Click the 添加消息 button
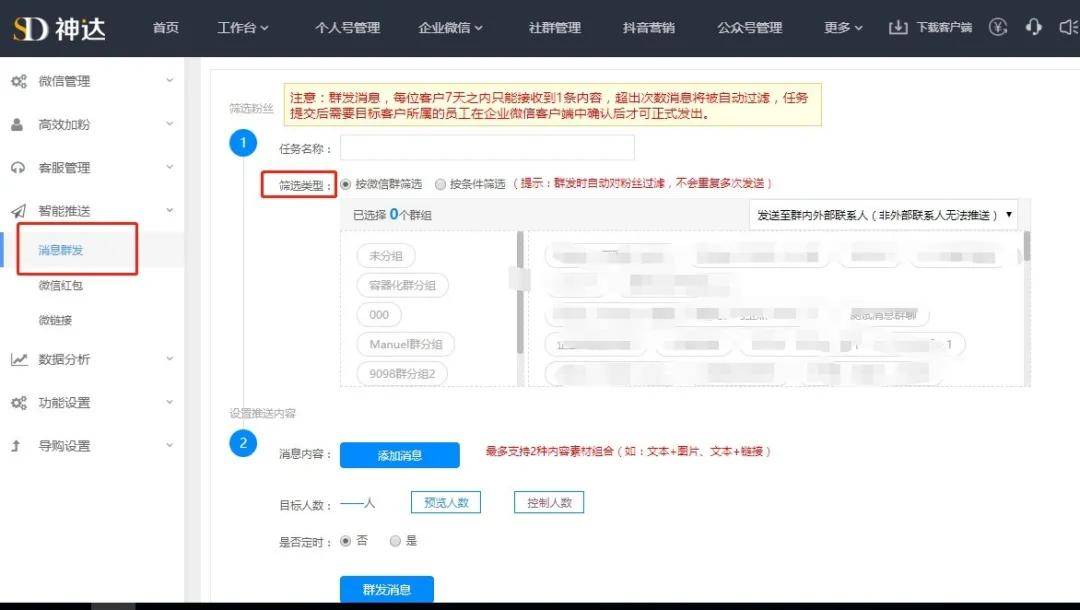 [399, 455]
